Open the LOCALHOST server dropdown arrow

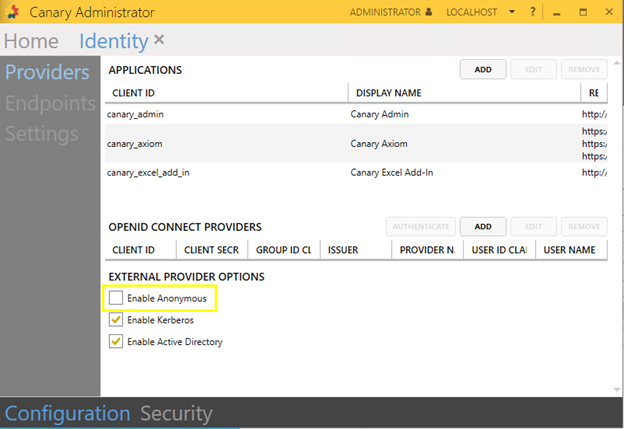[512, 12]
